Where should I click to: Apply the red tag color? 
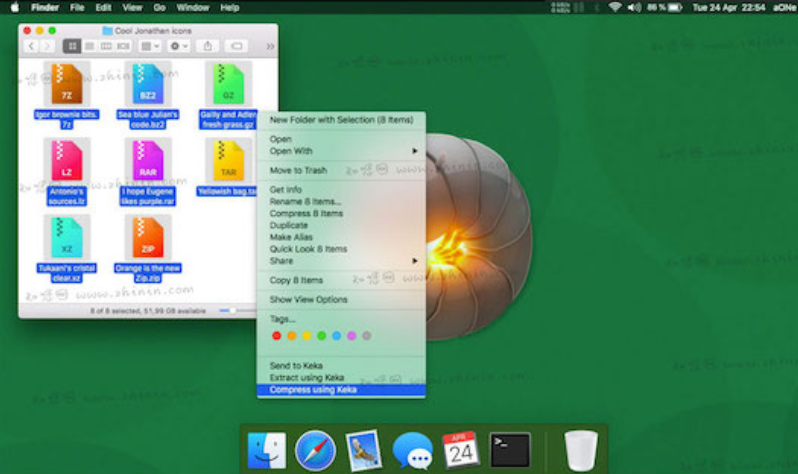coord(277,336)
